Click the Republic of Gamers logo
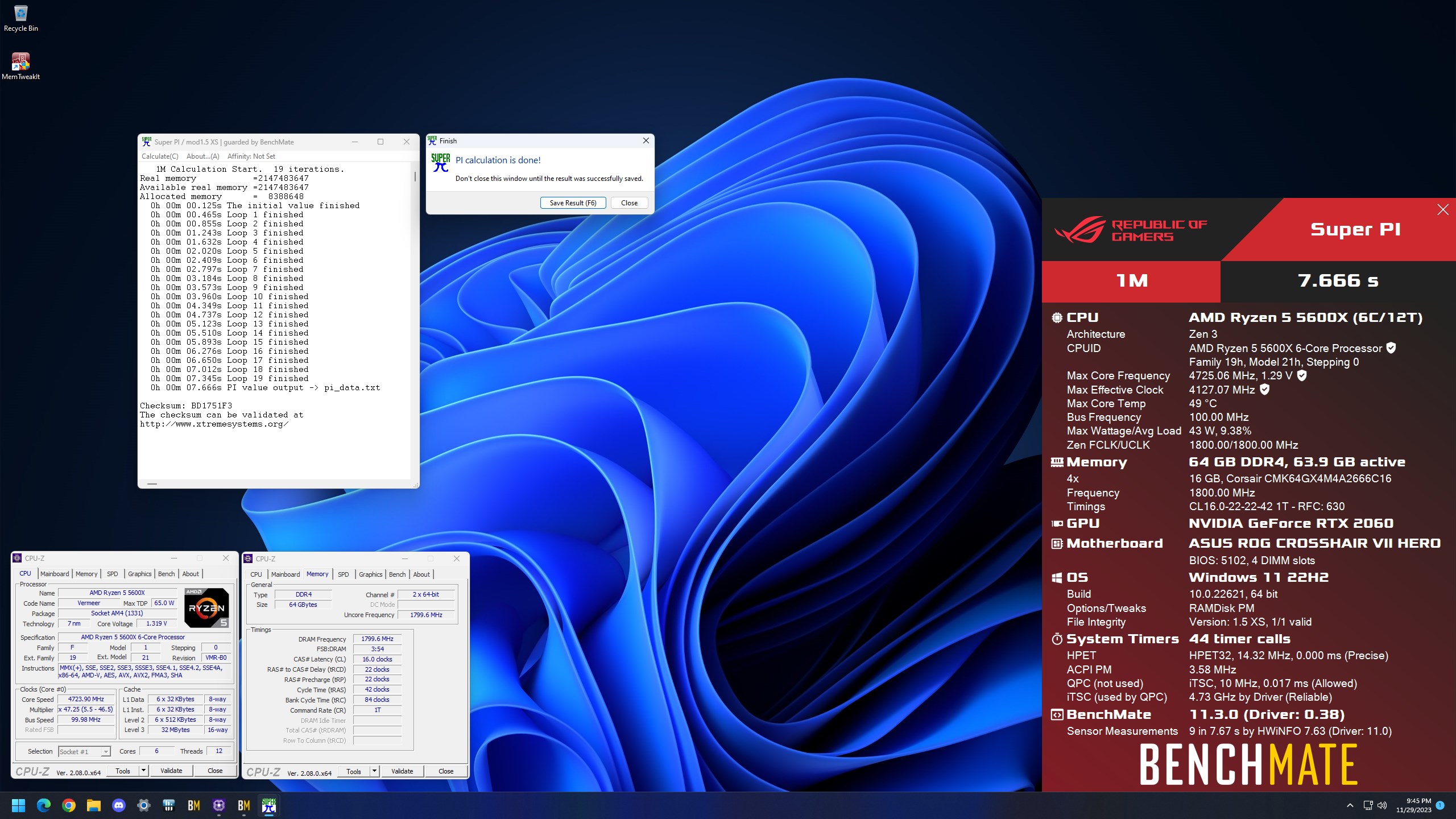 1131,230
